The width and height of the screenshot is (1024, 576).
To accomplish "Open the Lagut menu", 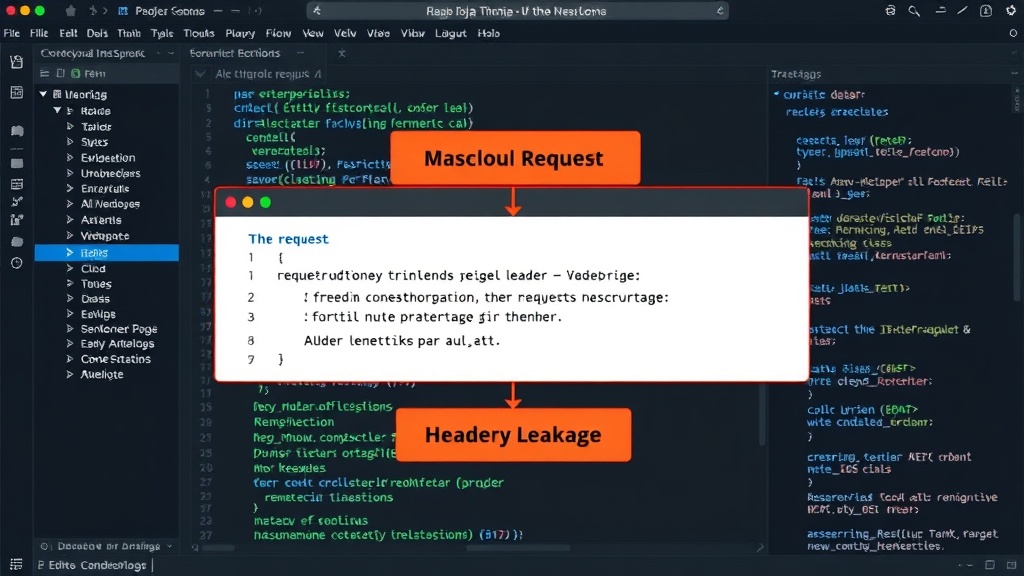I will (x=451, y=33).
